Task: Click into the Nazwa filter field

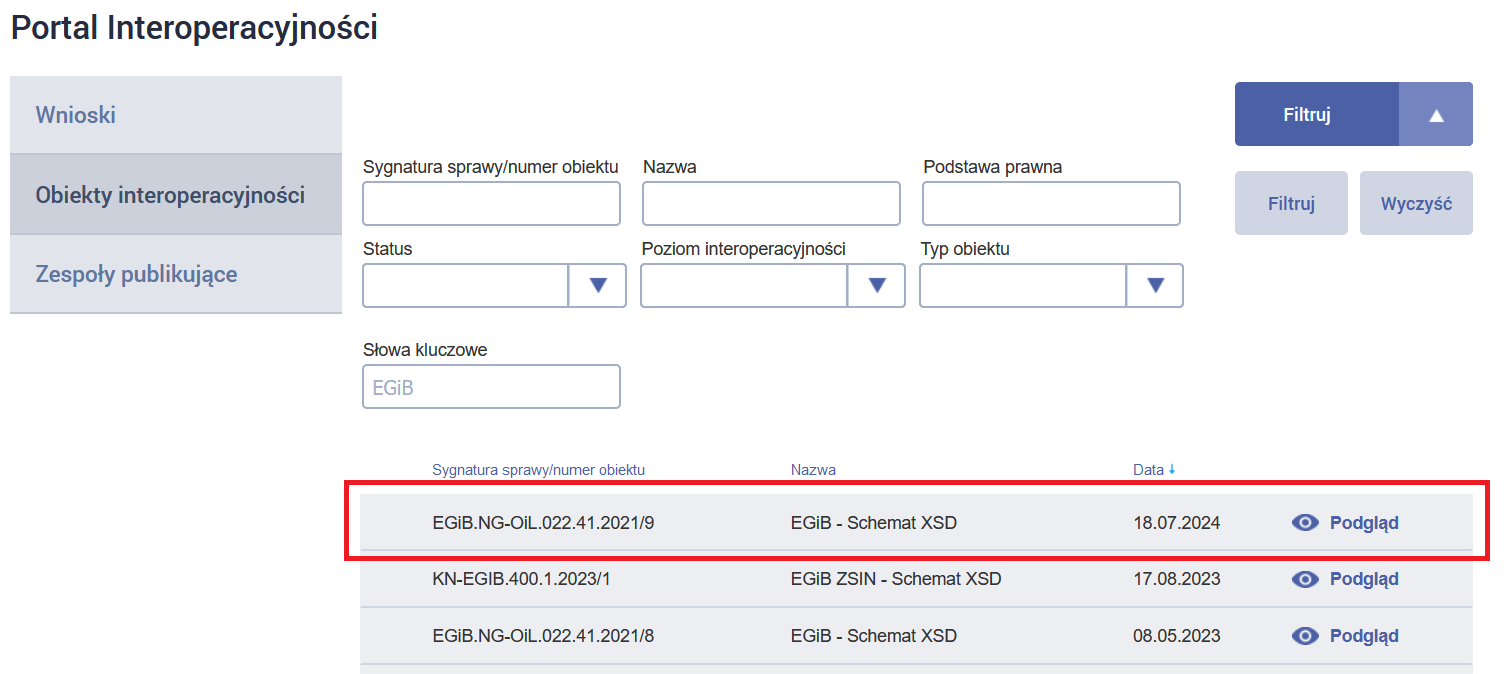Action: click(771, 204)
